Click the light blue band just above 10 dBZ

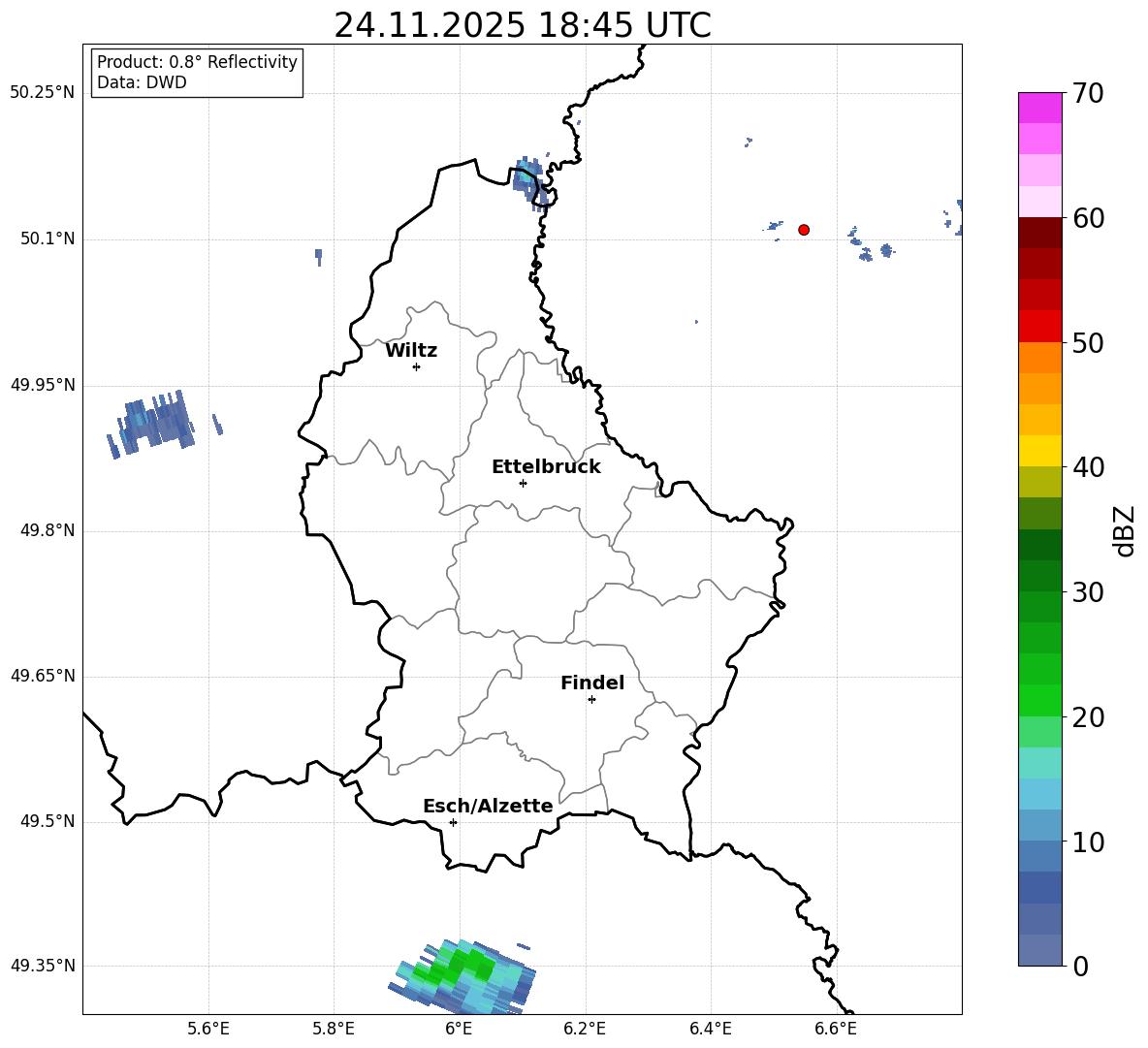[1039, 825]
